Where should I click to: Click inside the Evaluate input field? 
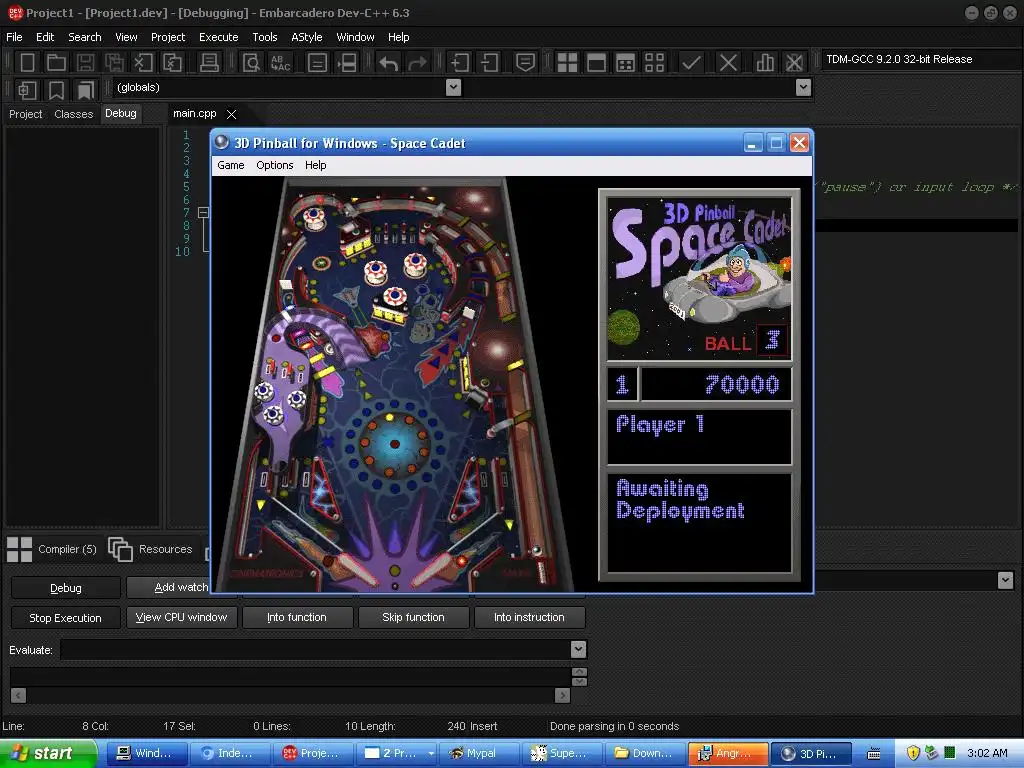click(315, 649)
